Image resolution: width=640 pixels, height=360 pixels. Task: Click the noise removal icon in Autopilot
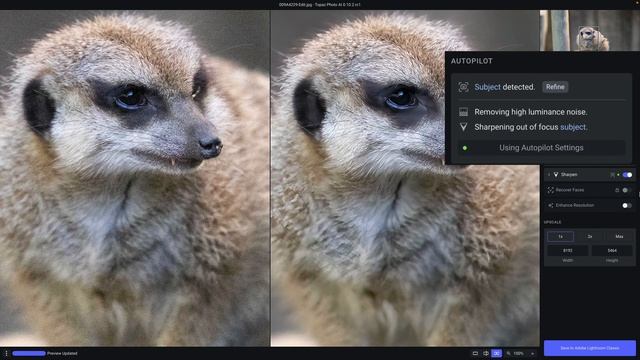coord(463,112)
